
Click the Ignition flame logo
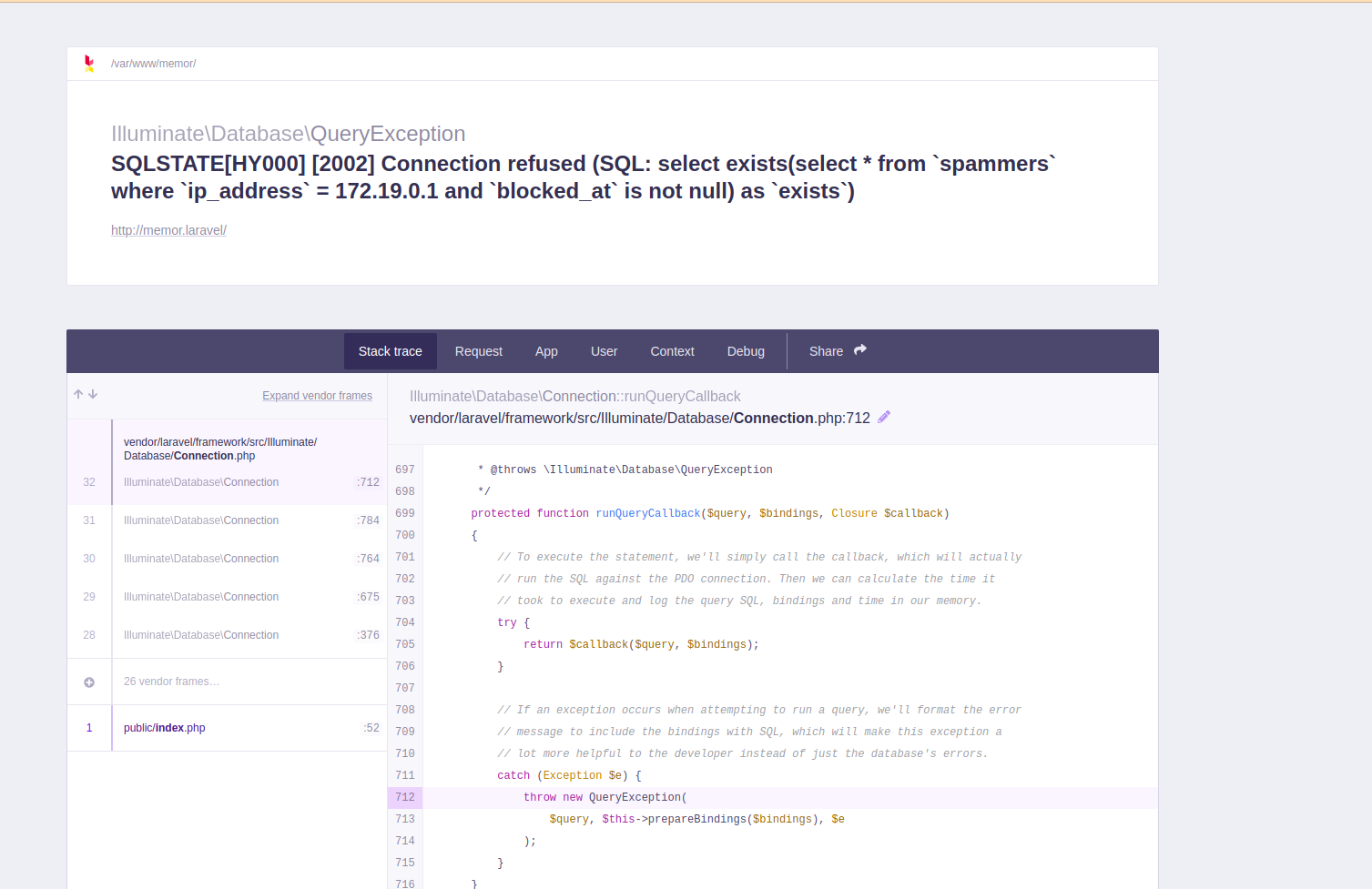point(88,62)
